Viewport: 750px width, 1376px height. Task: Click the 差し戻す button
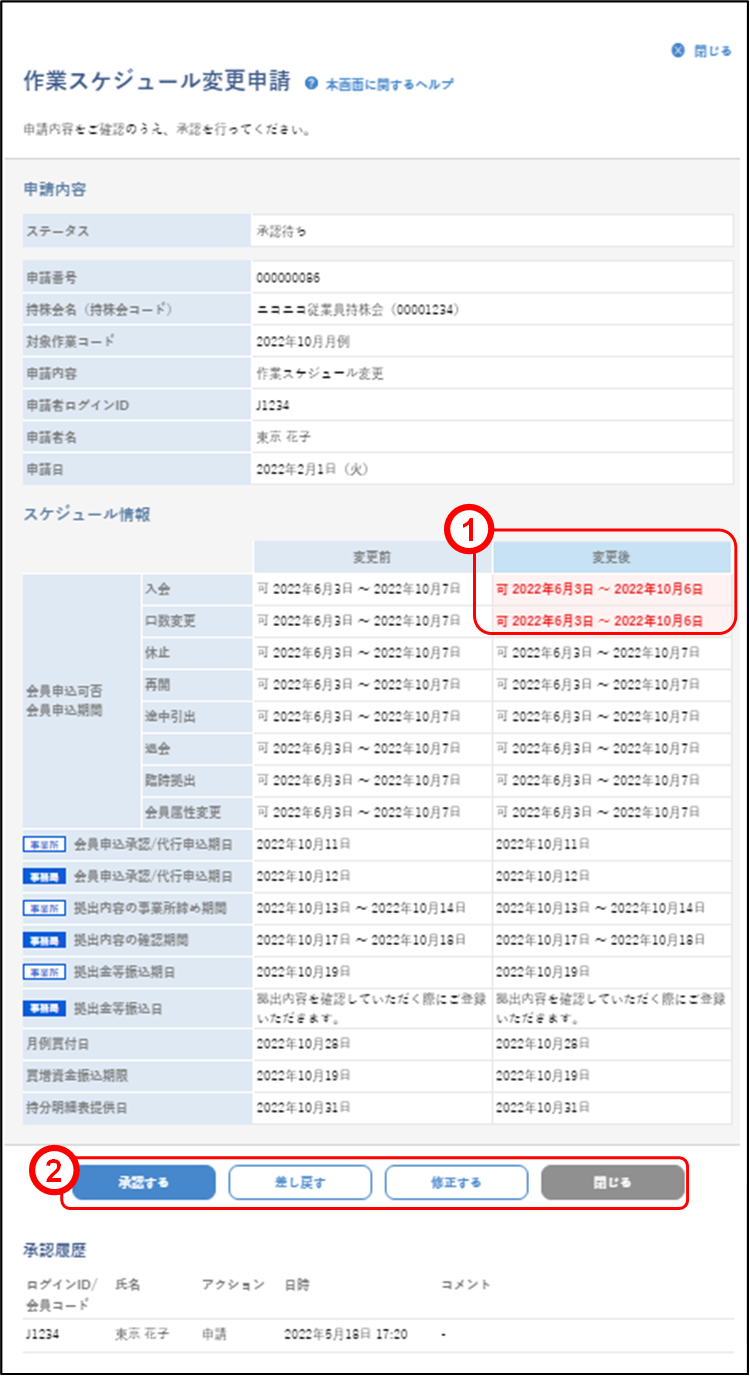(x=300, y=1182)
